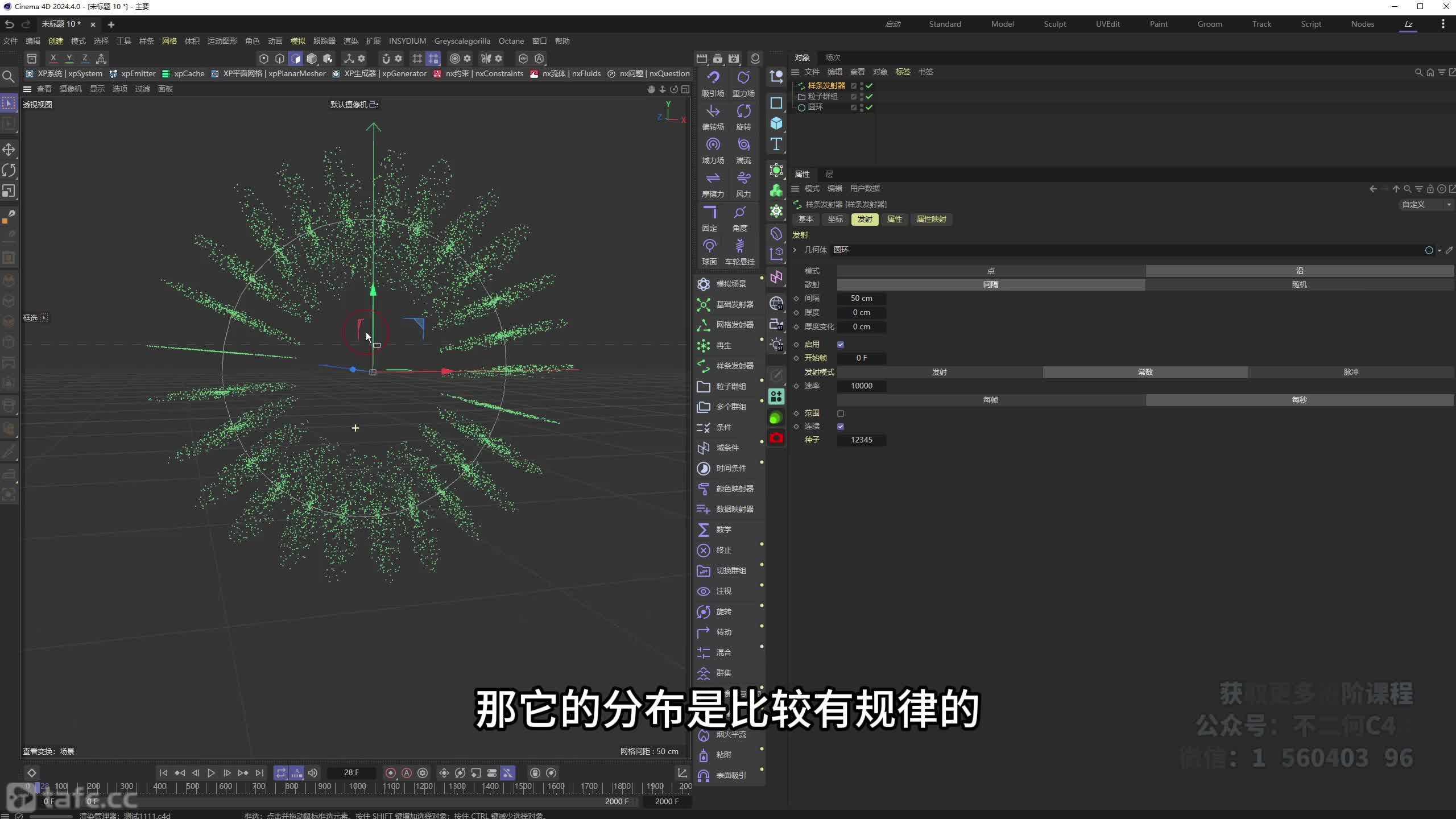The height and width of the screenshot is (819, 1456).
Task: Add a 粒子群组 particle group
Action: (x=722, y=386)
